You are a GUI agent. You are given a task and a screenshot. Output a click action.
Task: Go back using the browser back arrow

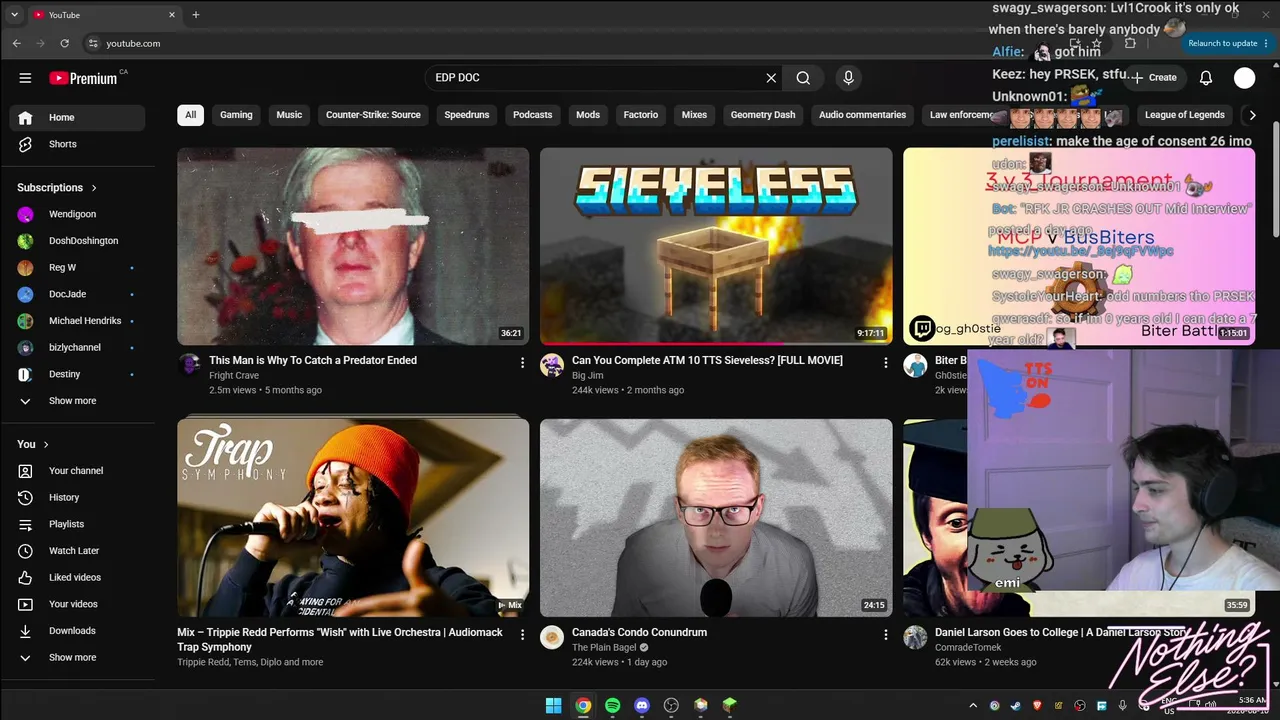pyautogui.click(x=17, y=43)
